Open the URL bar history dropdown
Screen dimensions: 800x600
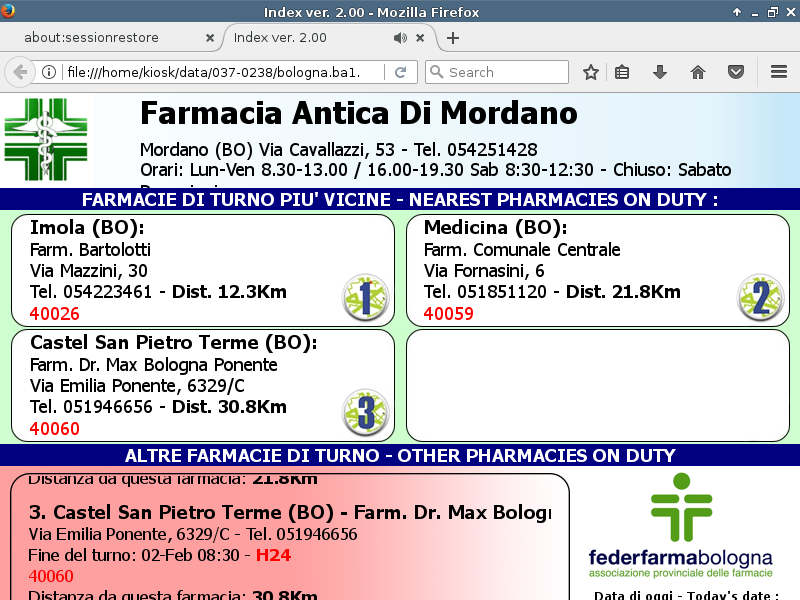pyautogui.click(x=372, y=72)
